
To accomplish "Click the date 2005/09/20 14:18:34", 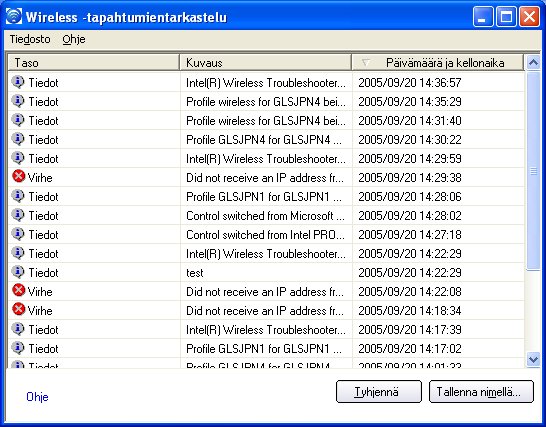I will click(x=410, y=311).
